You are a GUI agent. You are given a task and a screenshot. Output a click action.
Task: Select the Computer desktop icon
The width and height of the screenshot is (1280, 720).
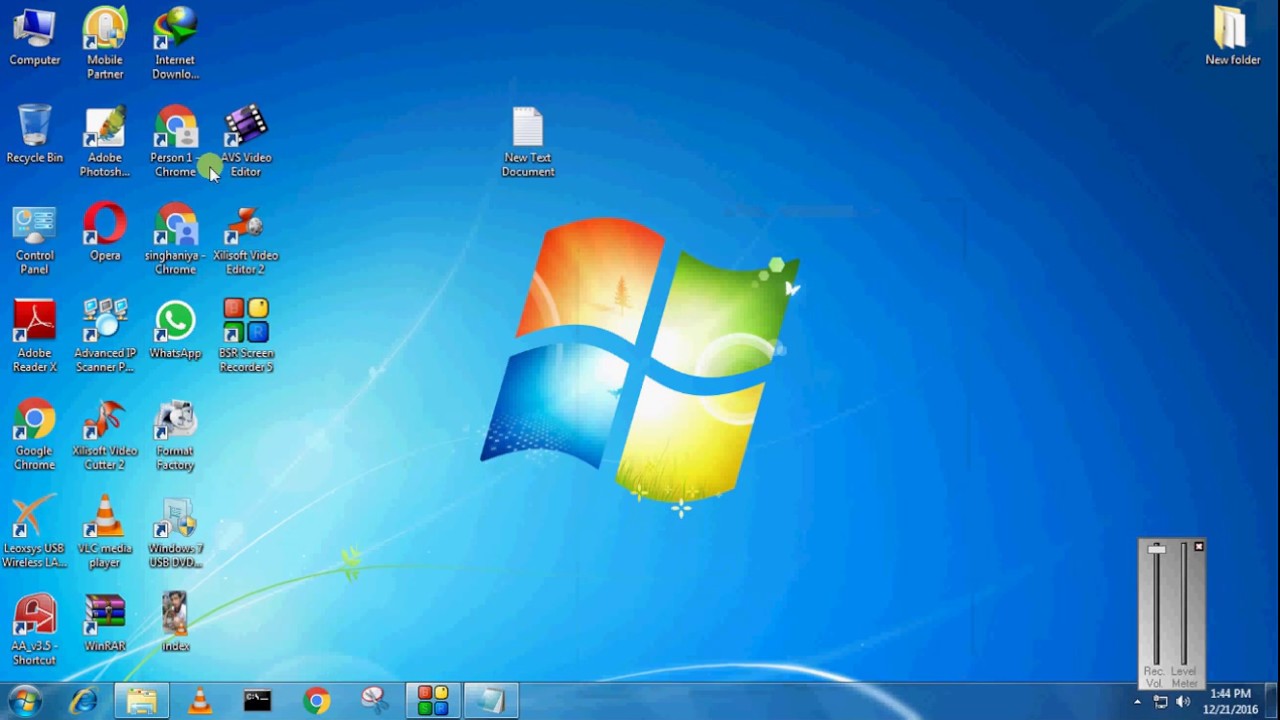(x=34, y=37)
